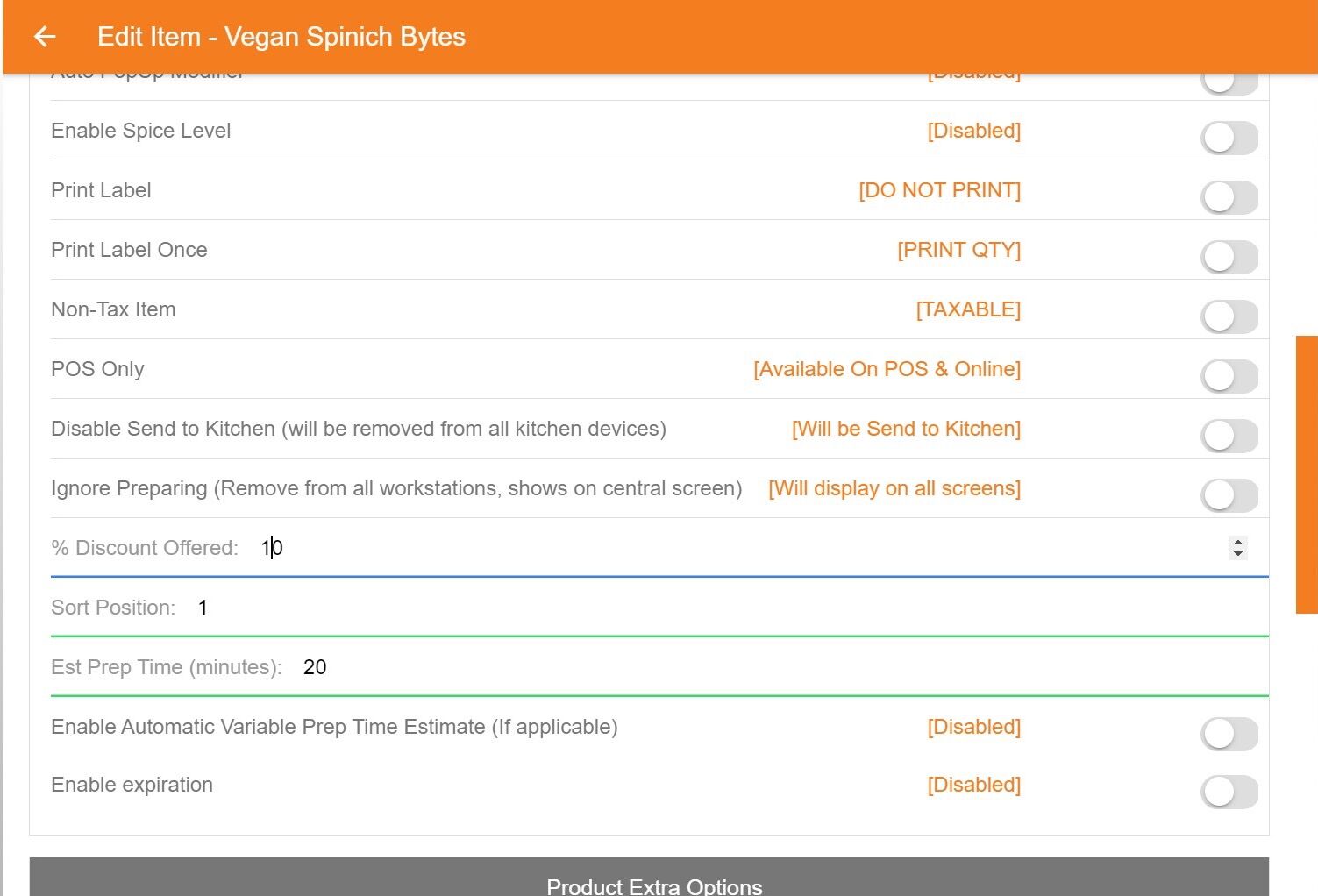This screenshot has width=1318, height=896.
Task: Enable the Print Label toggle
Action: click(x=1229, y=197)
